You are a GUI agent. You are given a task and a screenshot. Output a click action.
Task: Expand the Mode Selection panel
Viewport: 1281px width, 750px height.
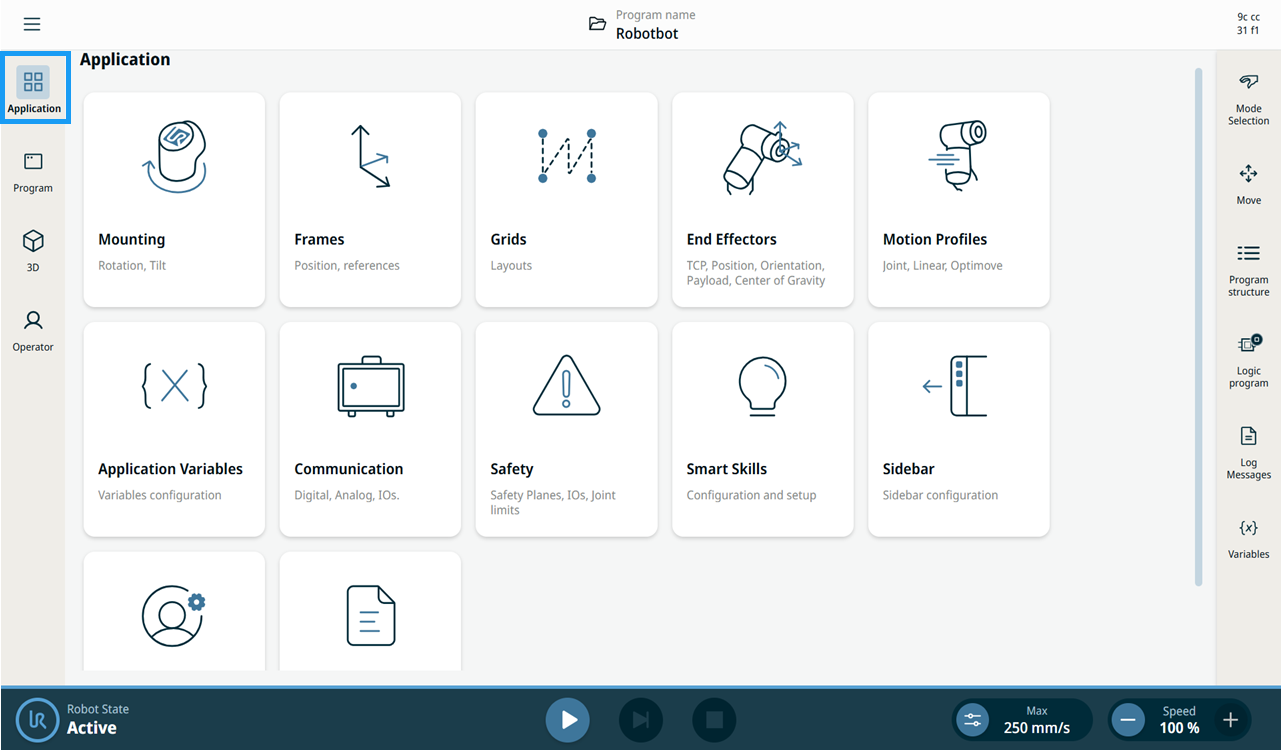[1248, 99]
